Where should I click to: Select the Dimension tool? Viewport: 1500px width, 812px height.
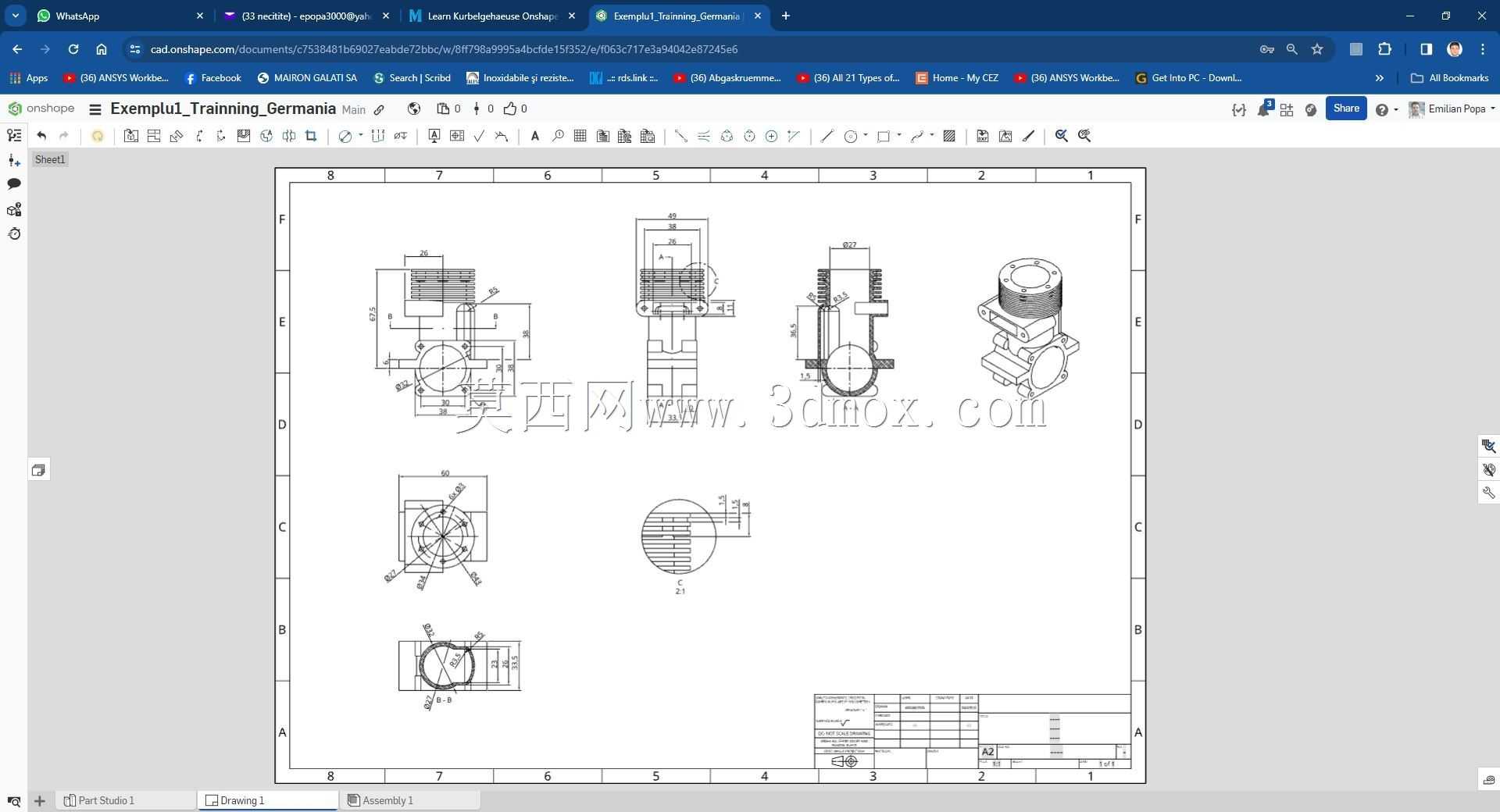click(345, 136)
